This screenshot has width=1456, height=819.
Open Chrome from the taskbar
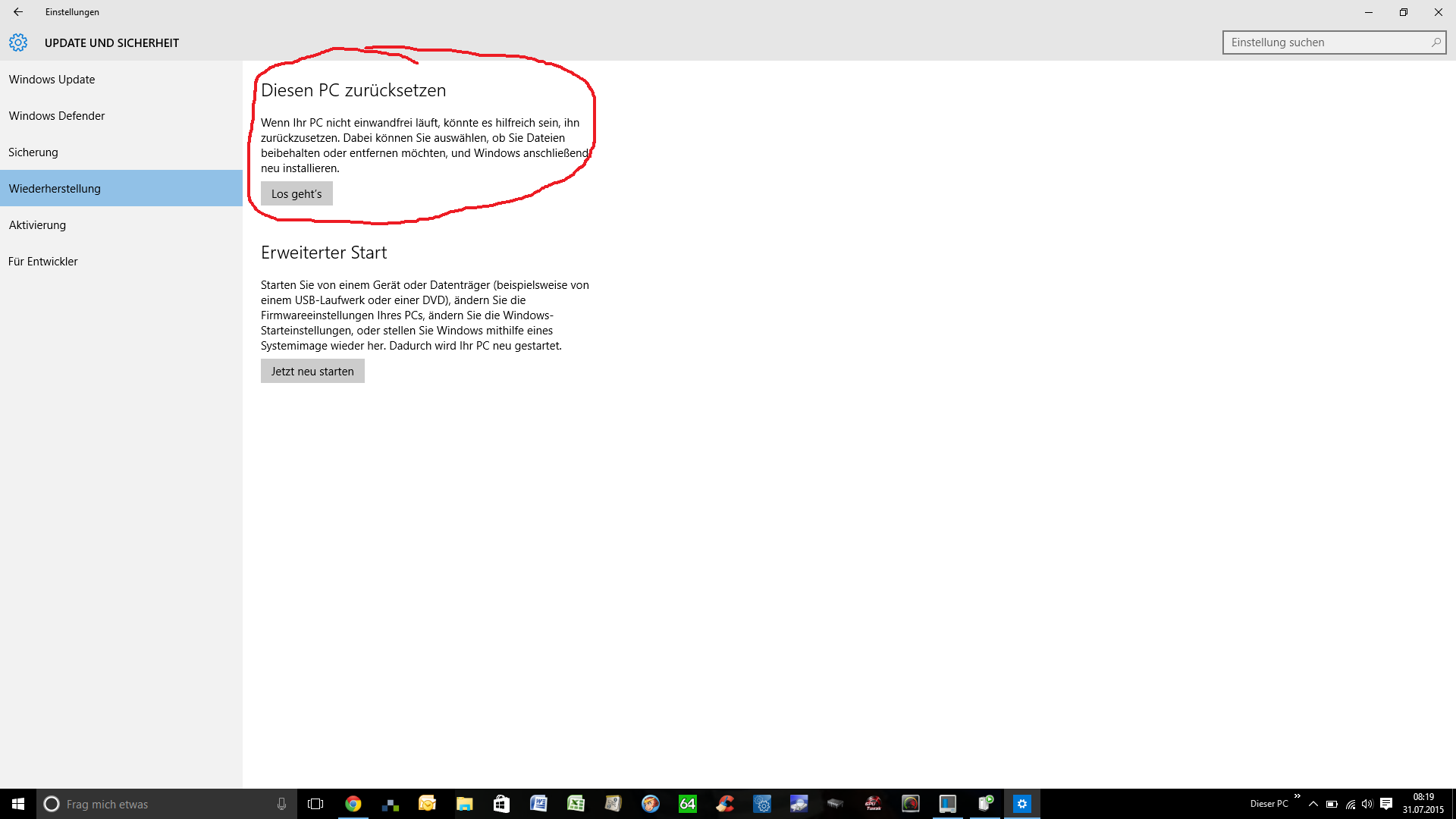point(353,804)
